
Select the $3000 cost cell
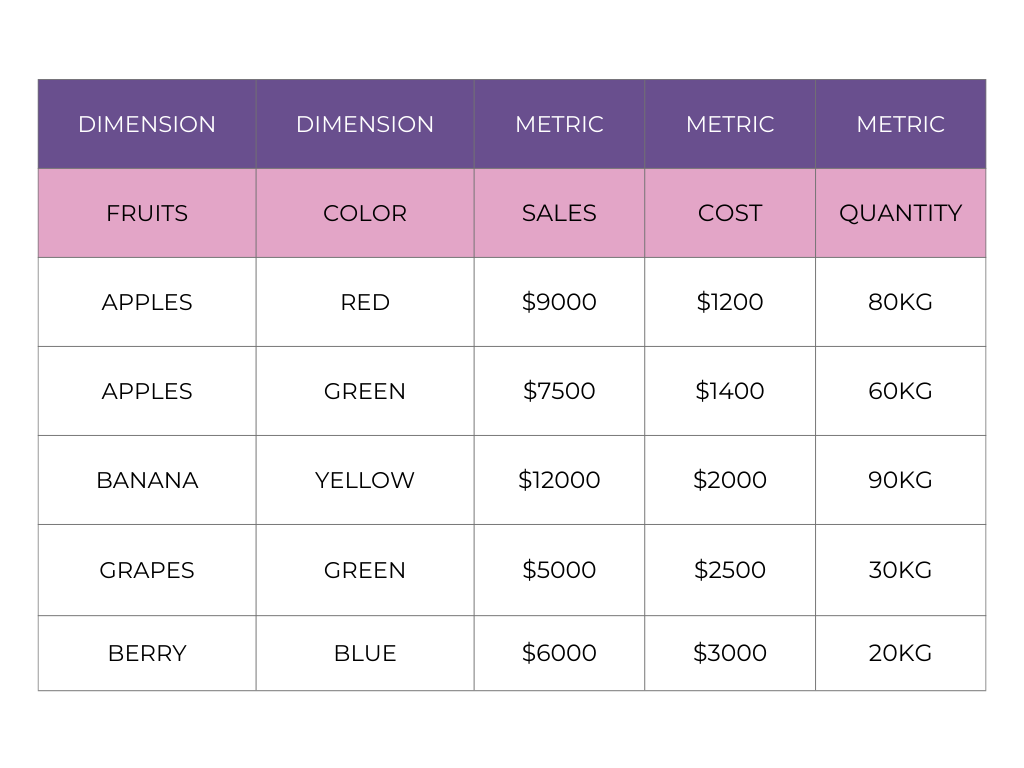[x=730, y=653]
